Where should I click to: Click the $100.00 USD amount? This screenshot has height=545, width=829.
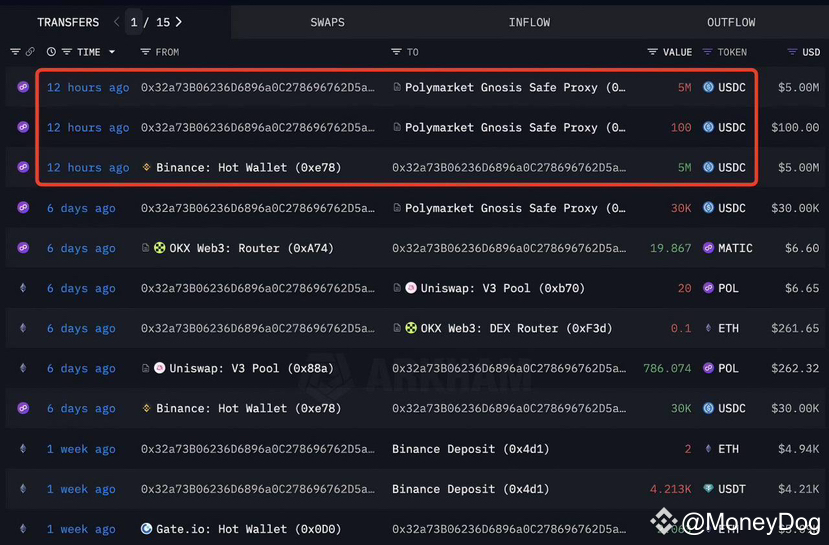[x=795, y=127]
